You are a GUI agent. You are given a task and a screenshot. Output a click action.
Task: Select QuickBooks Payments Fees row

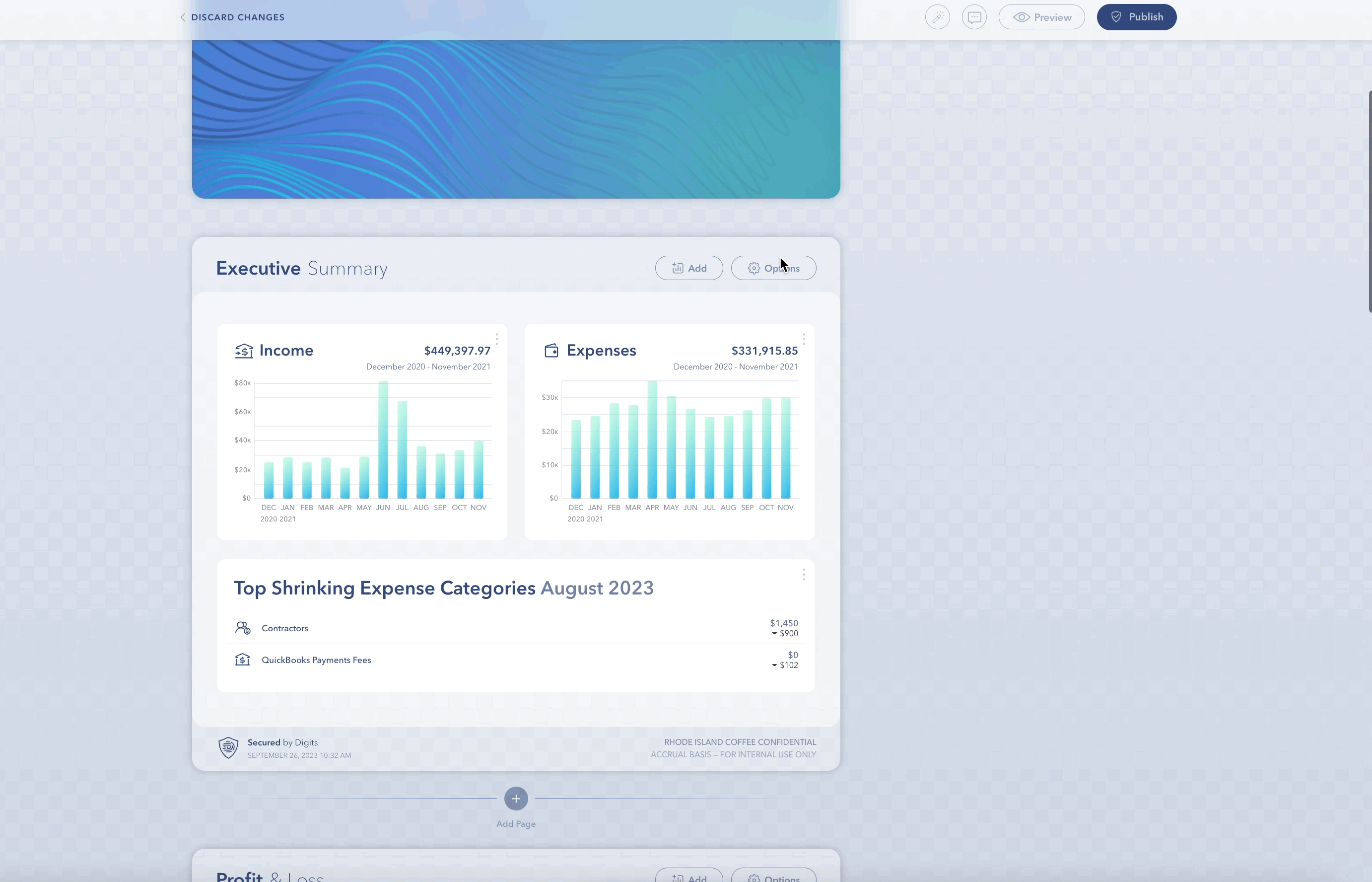pos(516,660)
